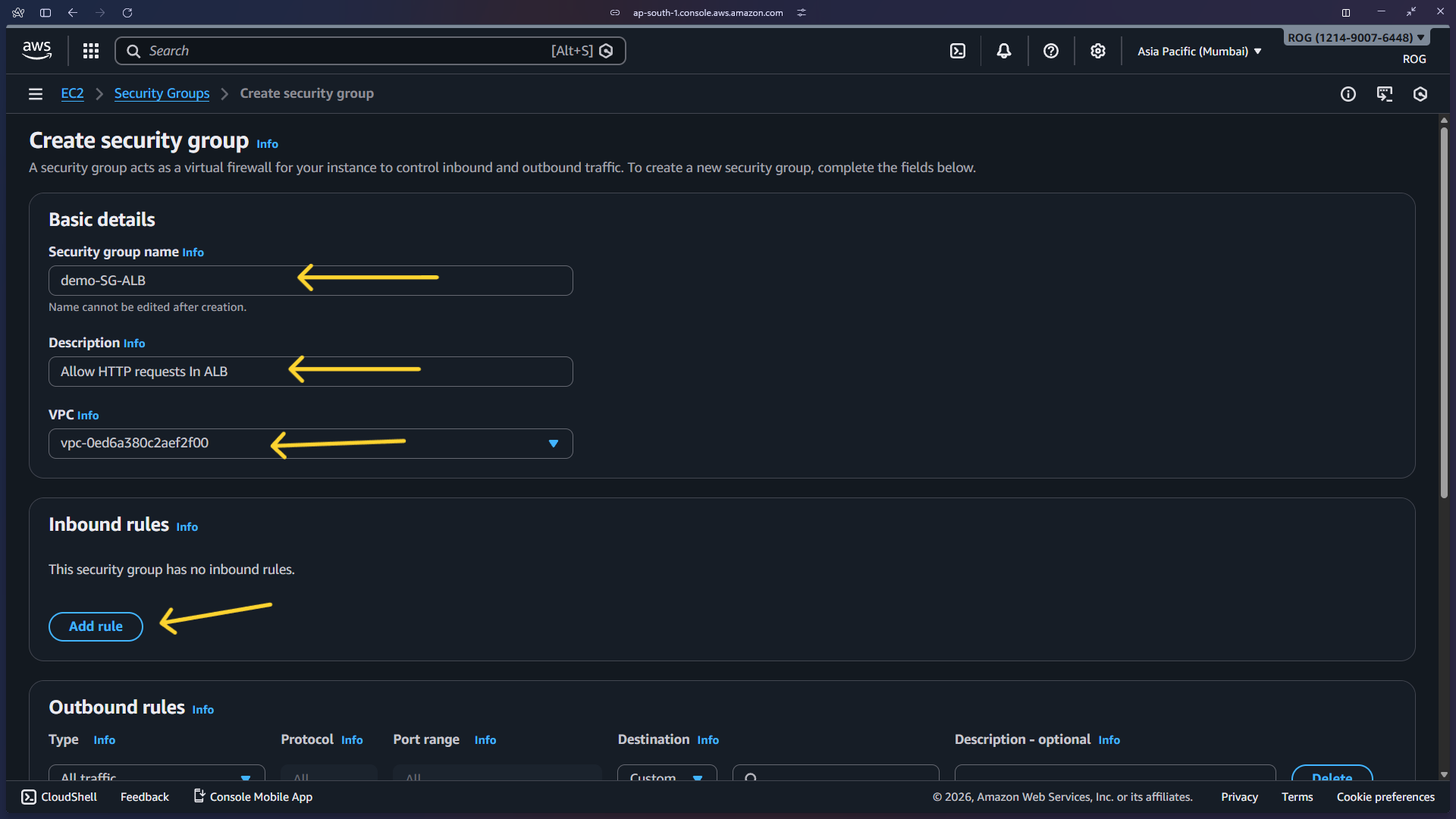Viewport: 1456px width, 819px height.
Task: Open the notifications bell
Action: 1004,50
